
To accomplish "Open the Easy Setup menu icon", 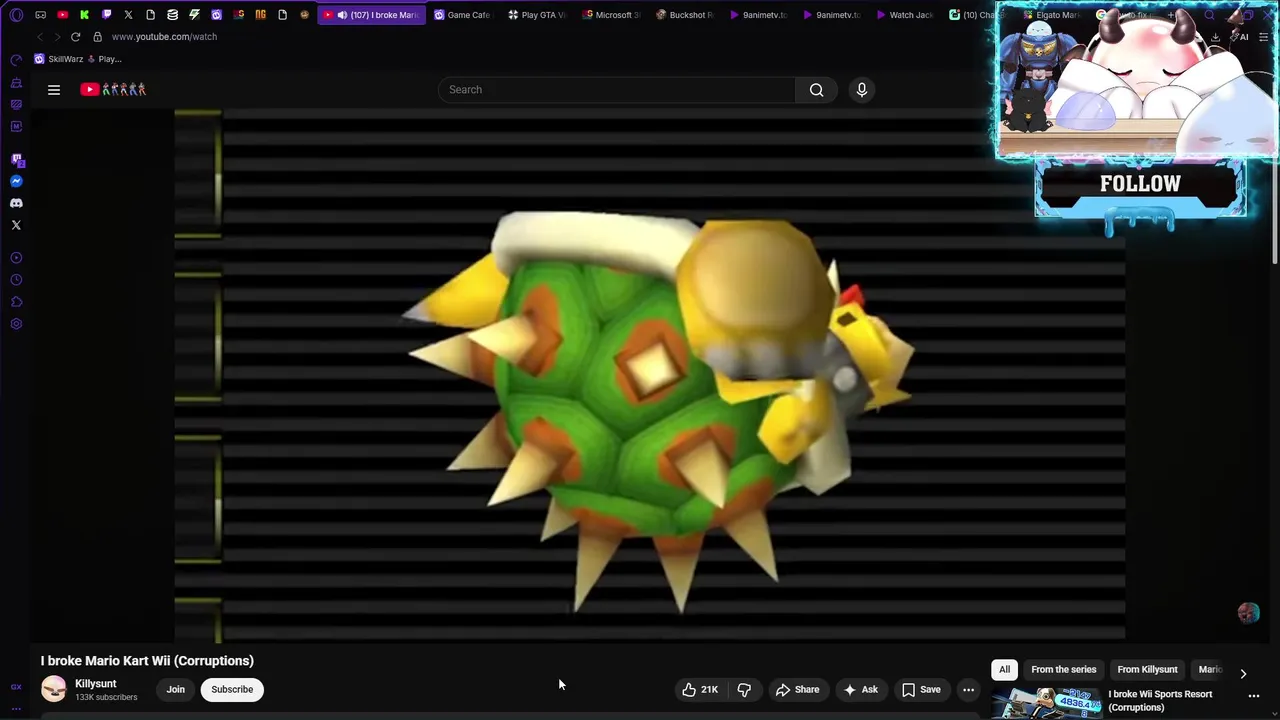I will (x=1263, y=37).
